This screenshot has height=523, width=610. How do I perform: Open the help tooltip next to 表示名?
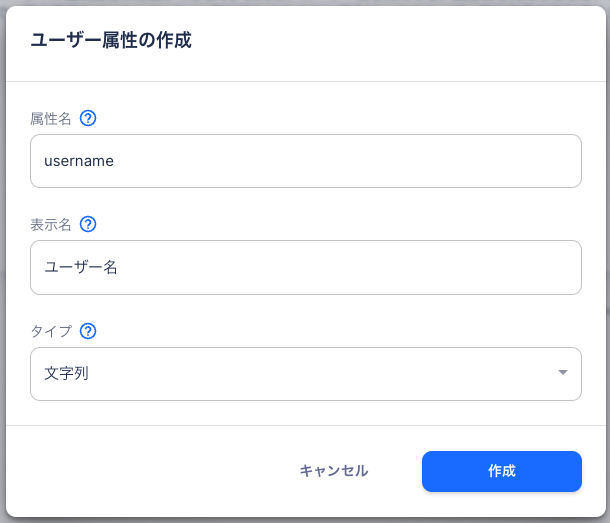[x=88, y=224]
